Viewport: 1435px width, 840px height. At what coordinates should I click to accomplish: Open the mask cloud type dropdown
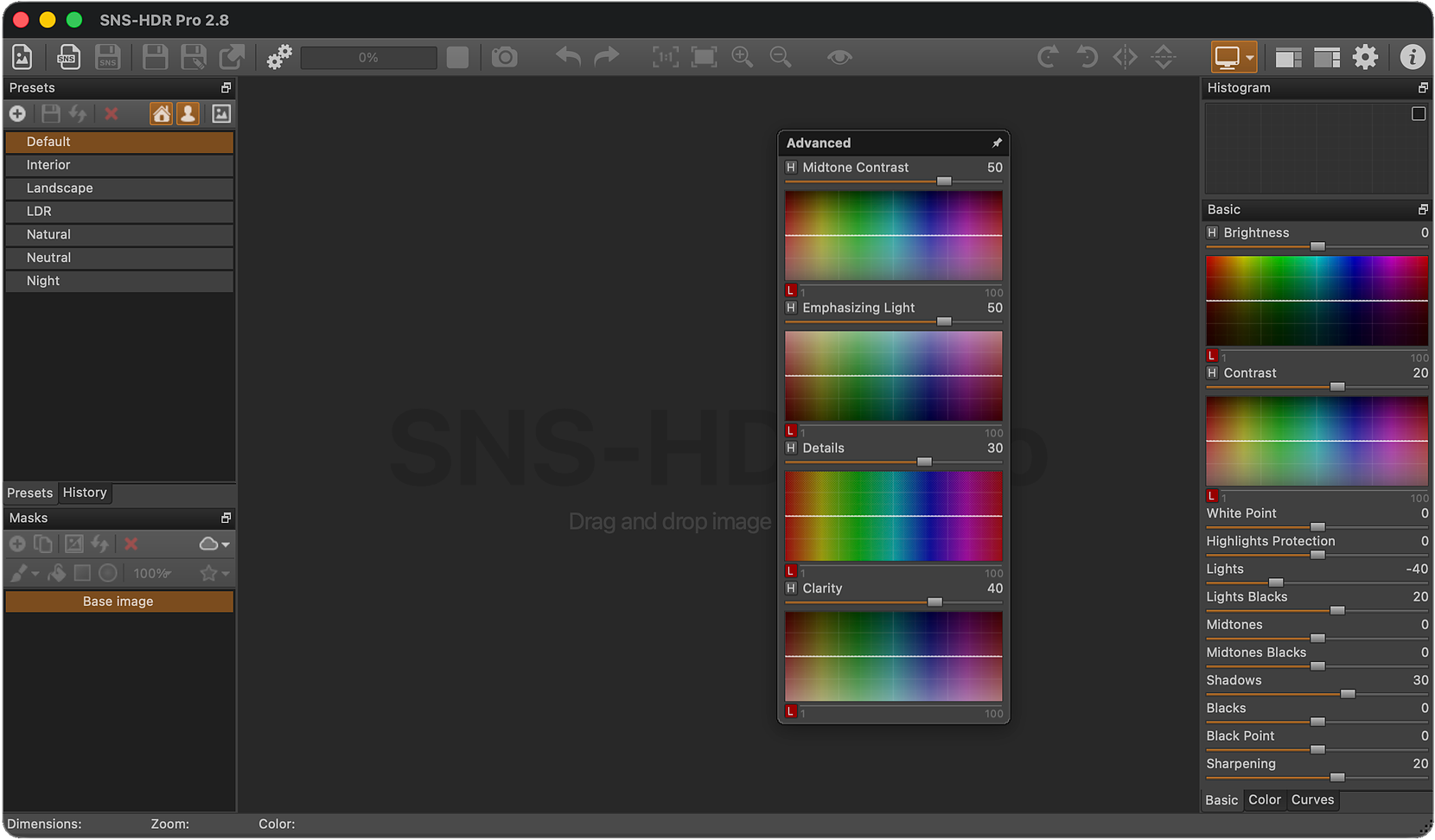[214, 544]
